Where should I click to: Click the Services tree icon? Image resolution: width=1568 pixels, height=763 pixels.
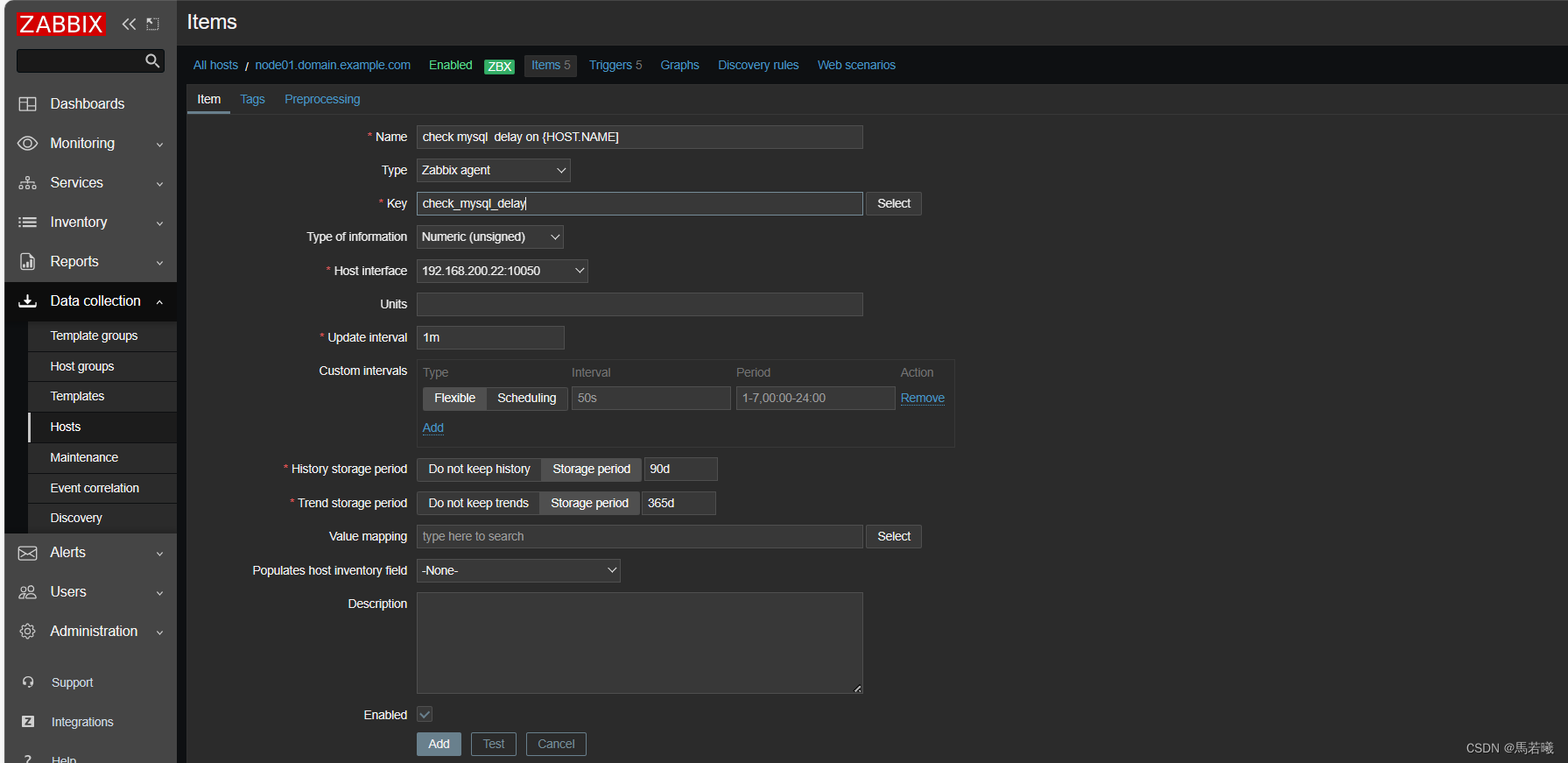point(28,182)
